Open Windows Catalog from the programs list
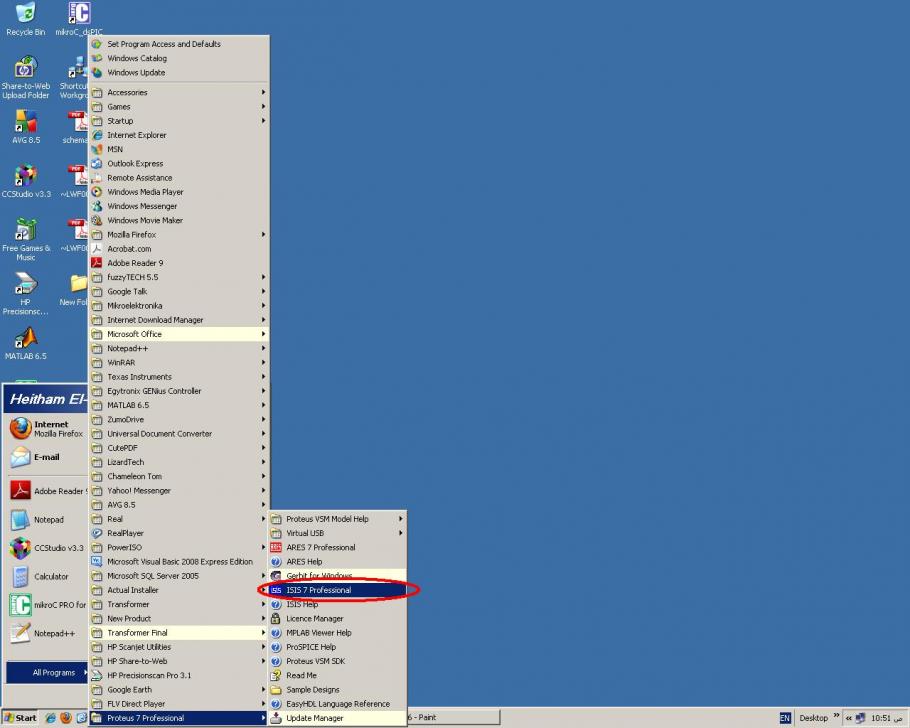Viewport: 910px width, 728px height. pos(179,58)
